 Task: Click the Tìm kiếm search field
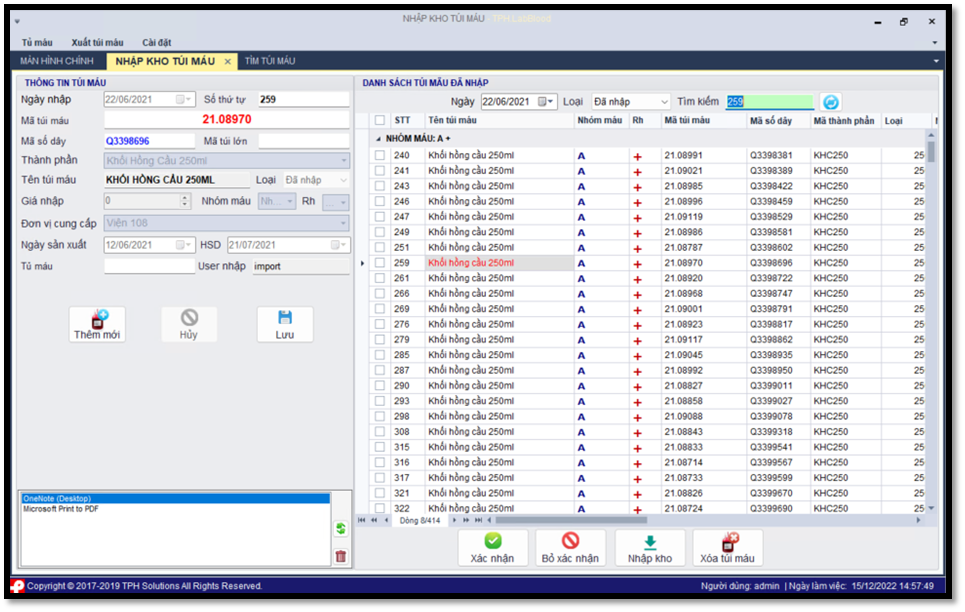coord(768,102)
